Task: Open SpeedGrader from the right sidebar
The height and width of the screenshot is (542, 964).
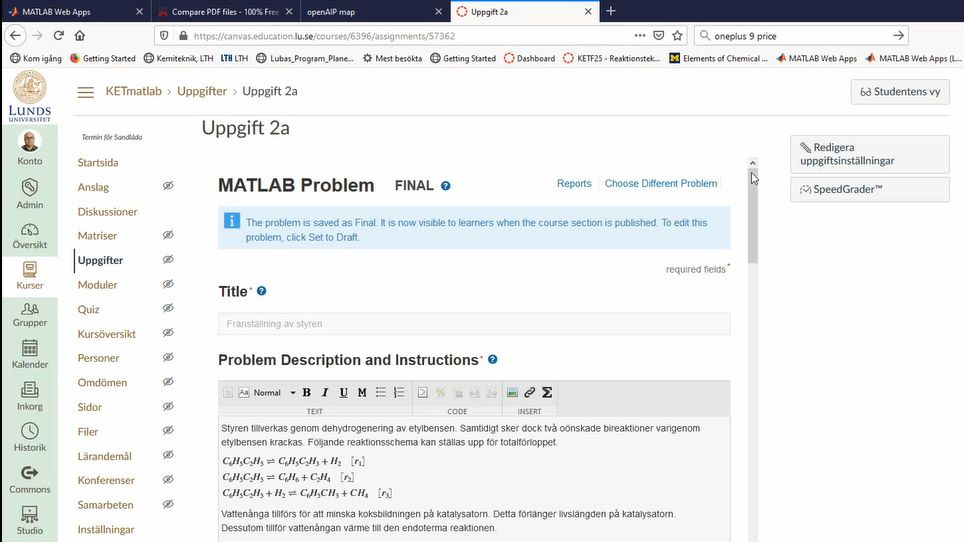Action: tap(869, 189)
